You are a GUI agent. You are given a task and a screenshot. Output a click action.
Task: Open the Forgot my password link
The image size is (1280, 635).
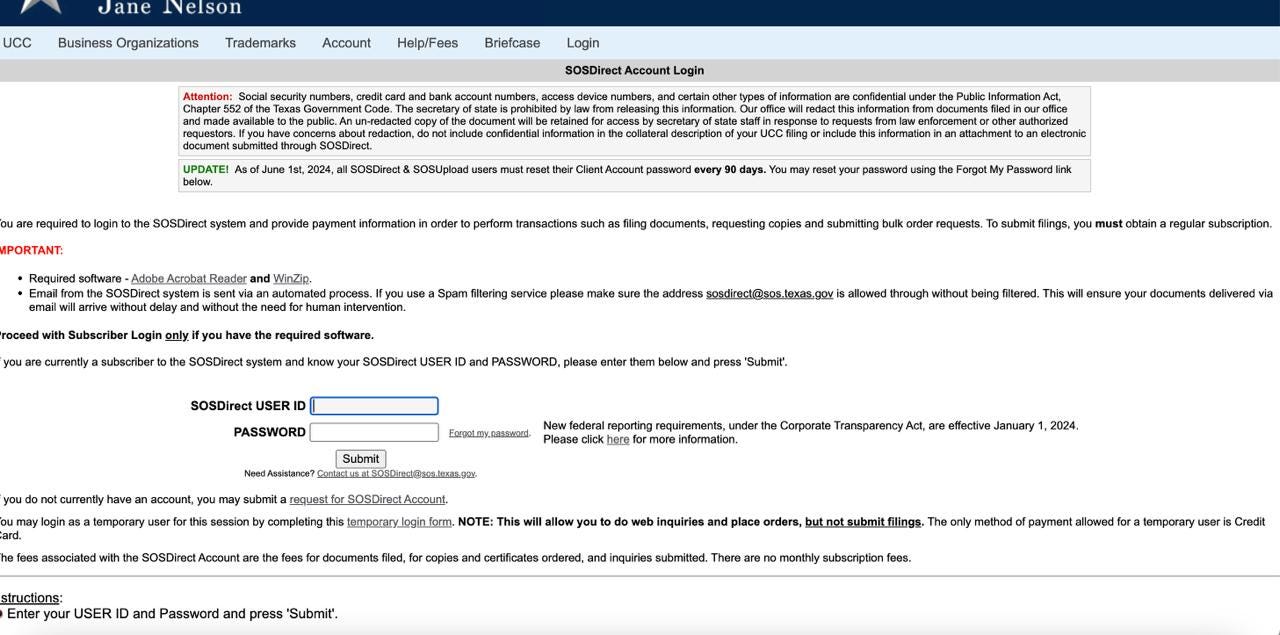(x=489, y=433)
